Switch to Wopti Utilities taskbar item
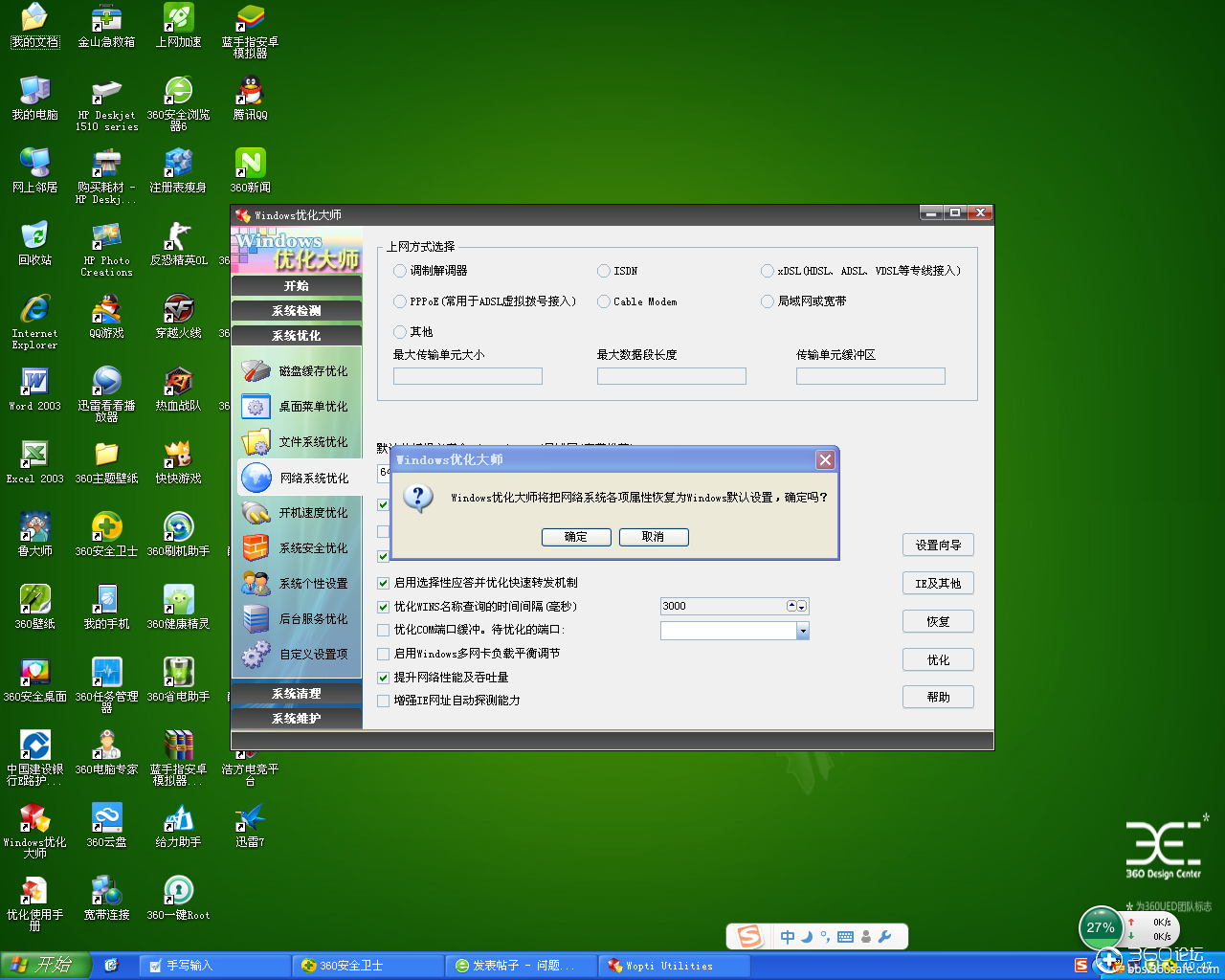This screenshot has width=1225, height=980. 675,966
